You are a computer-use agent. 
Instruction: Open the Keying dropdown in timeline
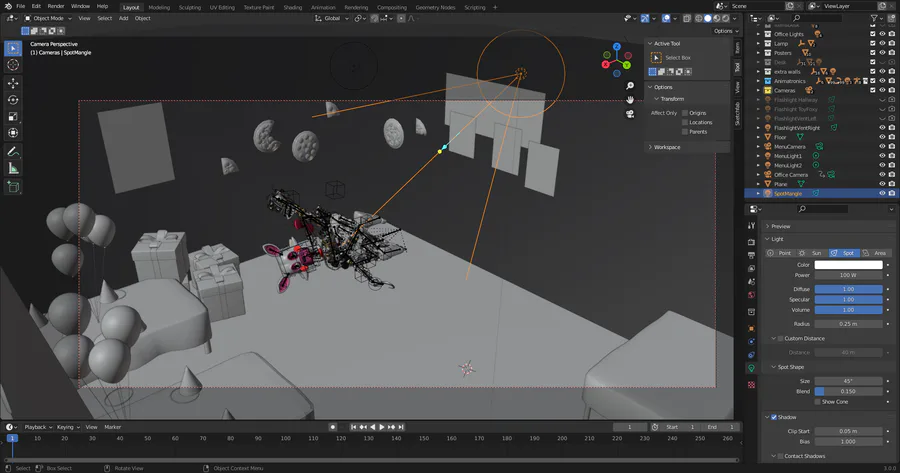point(68,427)
